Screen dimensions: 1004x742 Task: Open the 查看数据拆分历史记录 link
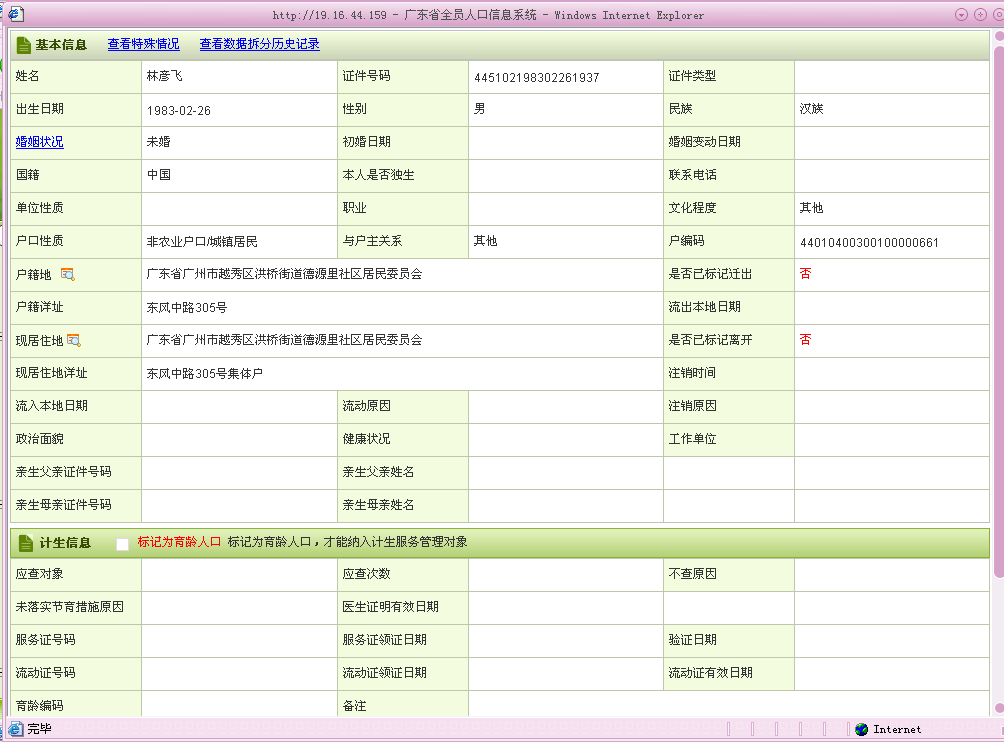point(259,45)
